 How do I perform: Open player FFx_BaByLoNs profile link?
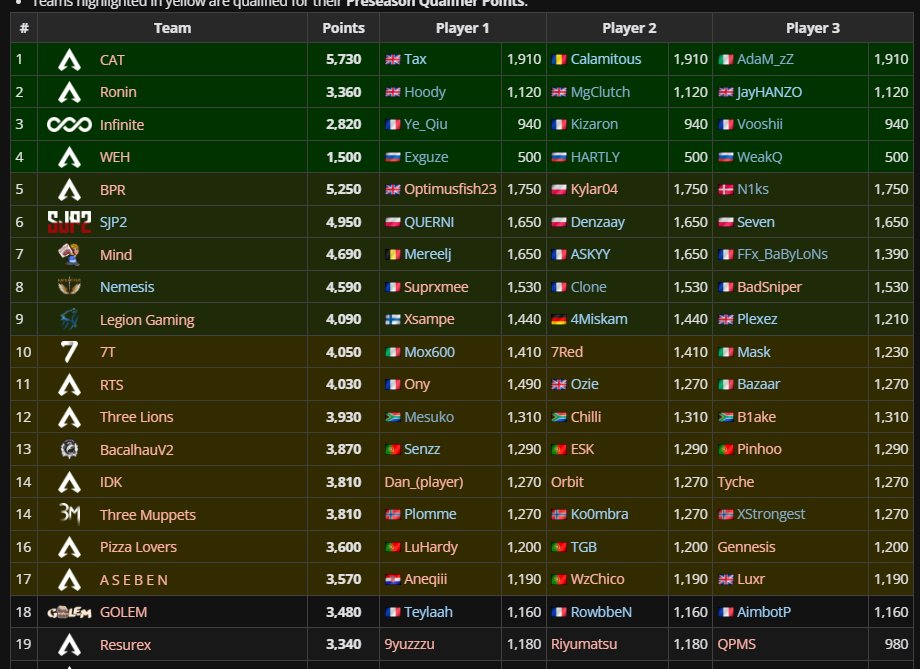(782, 254)
